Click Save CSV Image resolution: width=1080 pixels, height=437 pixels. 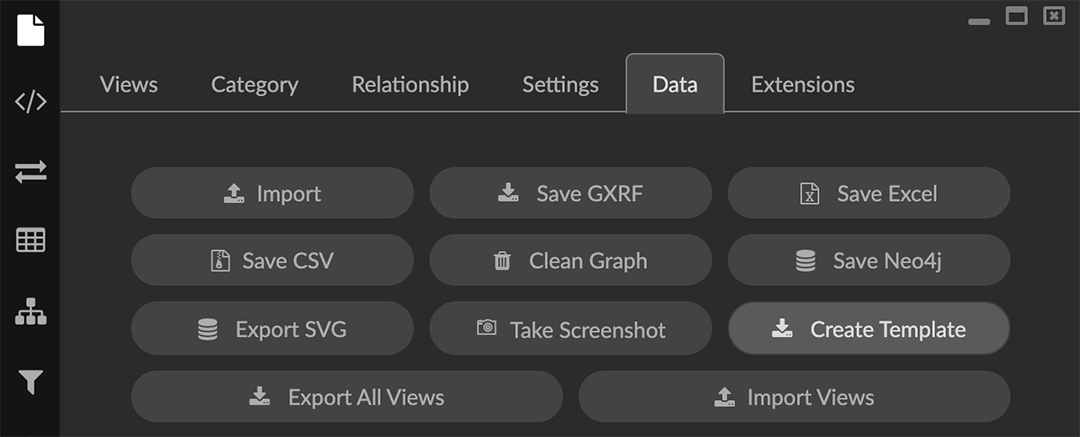(x=272, y=261)
